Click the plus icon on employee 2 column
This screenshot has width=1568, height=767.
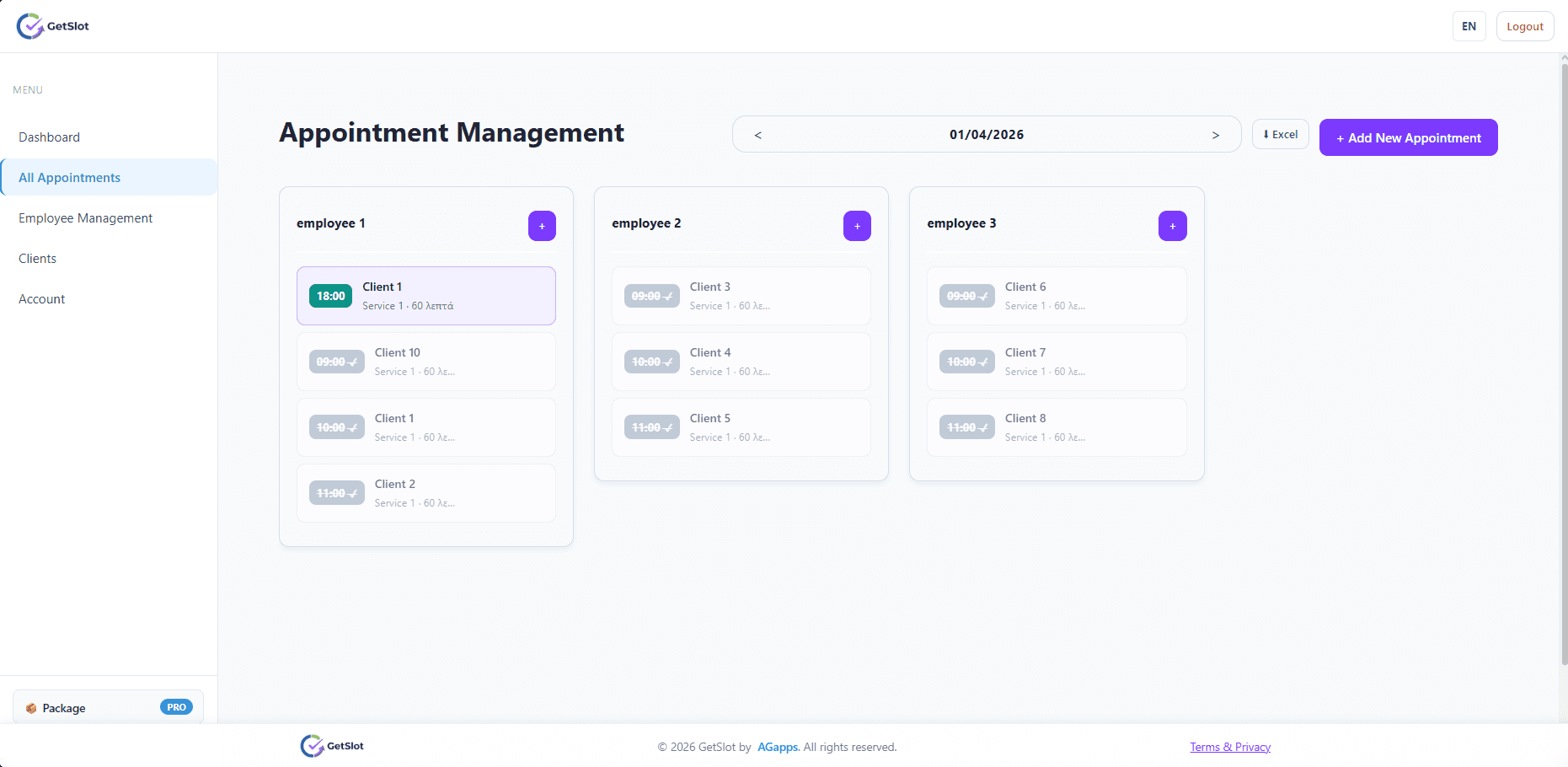click(857, 226)
